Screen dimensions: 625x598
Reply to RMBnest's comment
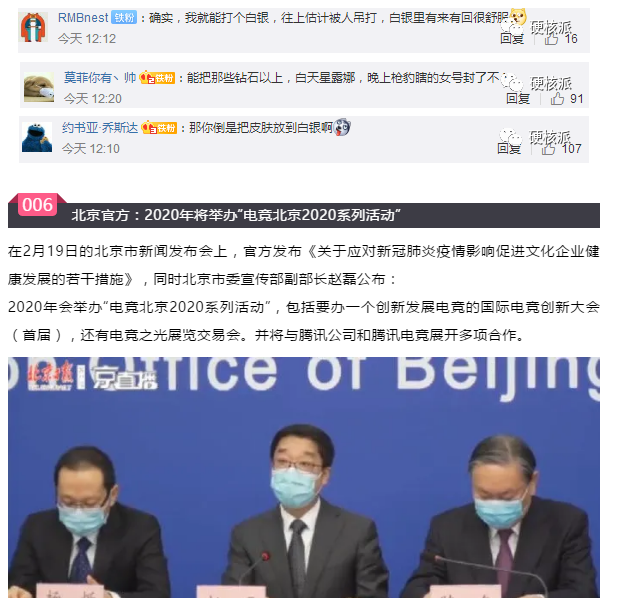512,39
